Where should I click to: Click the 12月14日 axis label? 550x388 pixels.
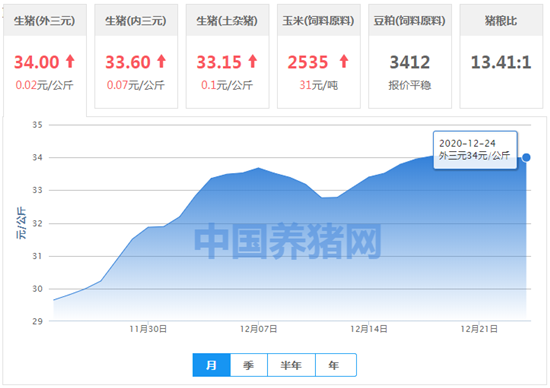pos(369,329)
